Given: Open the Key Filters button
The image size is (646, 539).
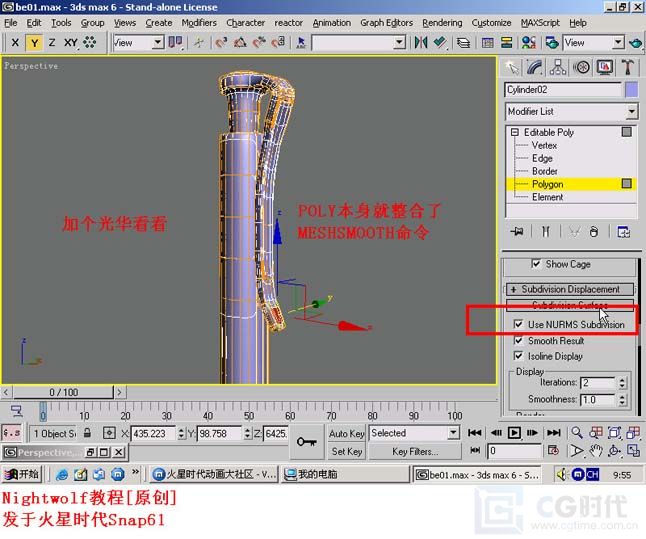Looking at the screenshot, I should click(x=415, y=452).
